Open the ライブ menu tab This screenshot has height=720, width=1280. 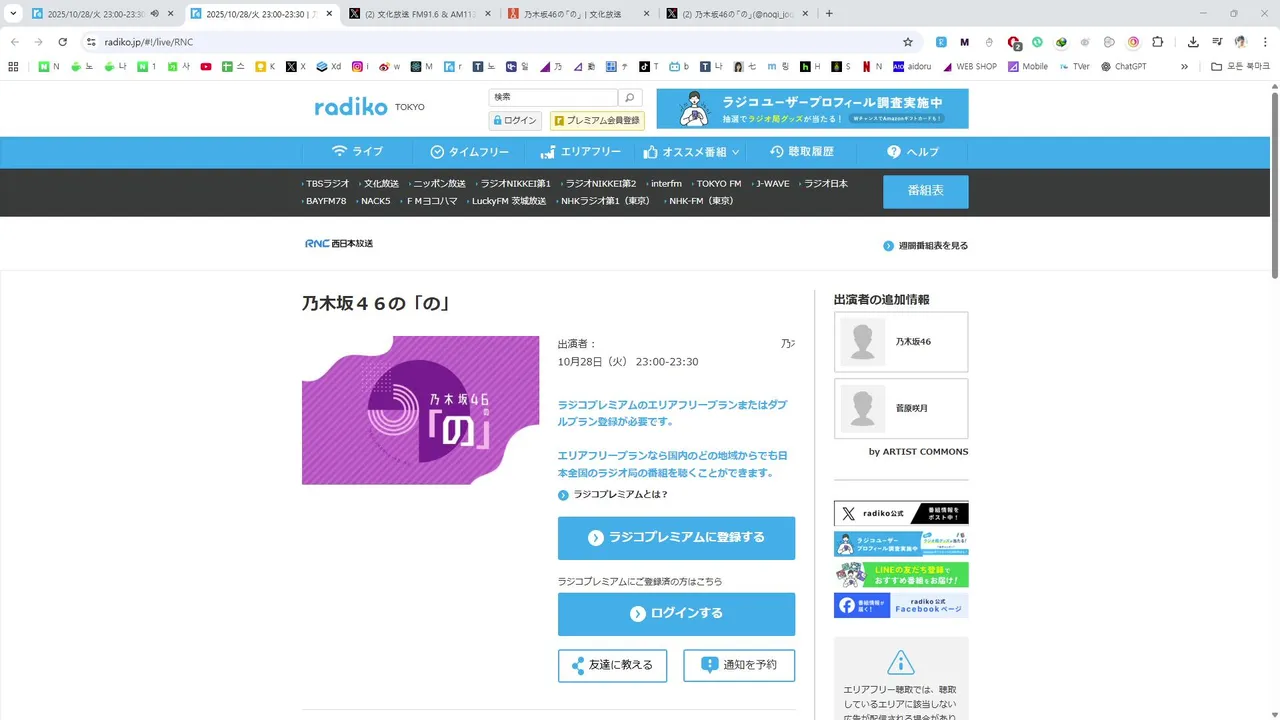(x=357, y=152)
